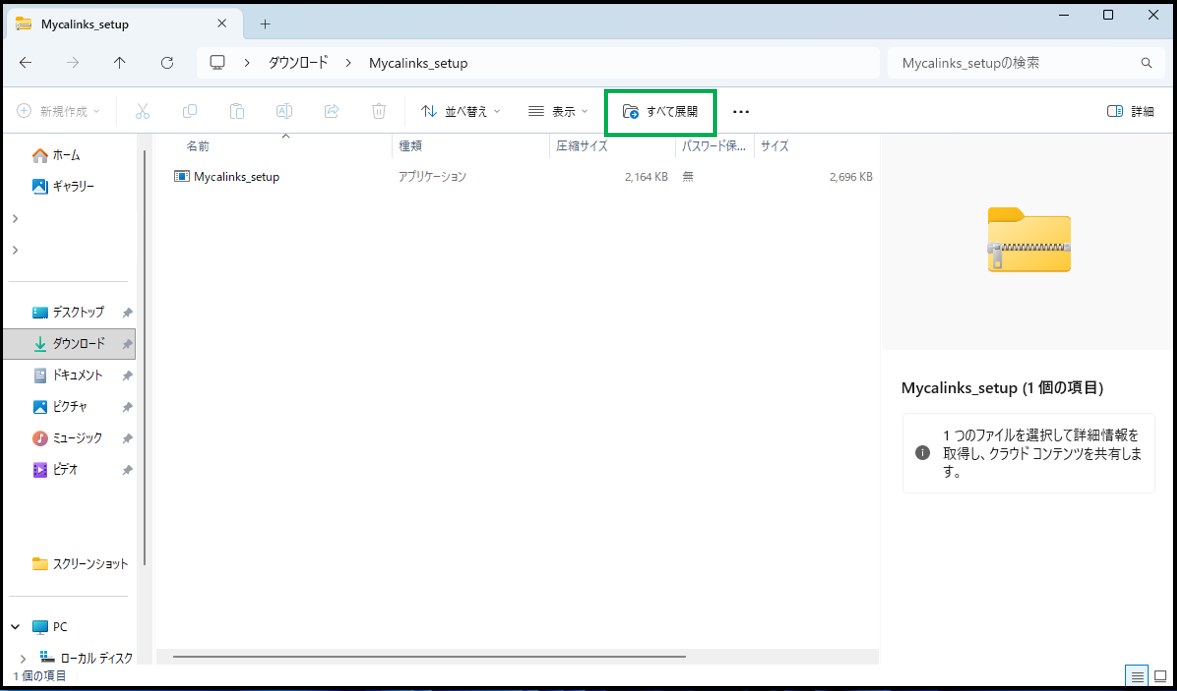Select the Mycalinks_setup tab
Screen dimensions: 1177x691
click(85, 24)
